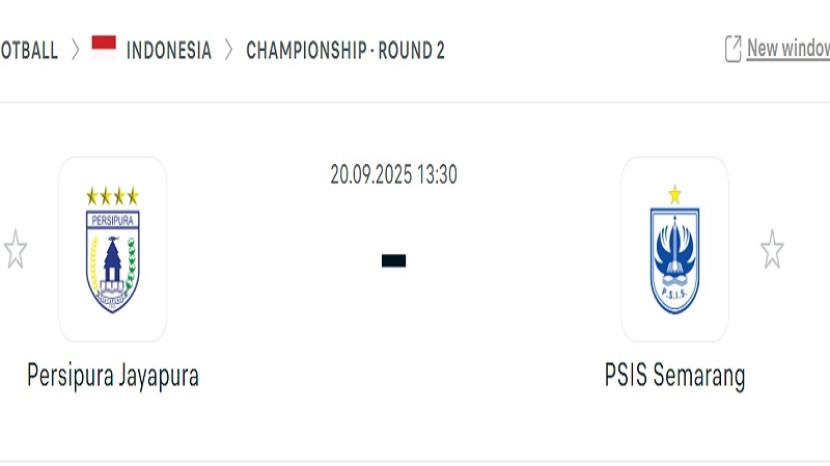The height and width of the screenshot is (466, 830).
Task: Favorite Persipura Jayapura with star
Action: (x=15, y=249)
